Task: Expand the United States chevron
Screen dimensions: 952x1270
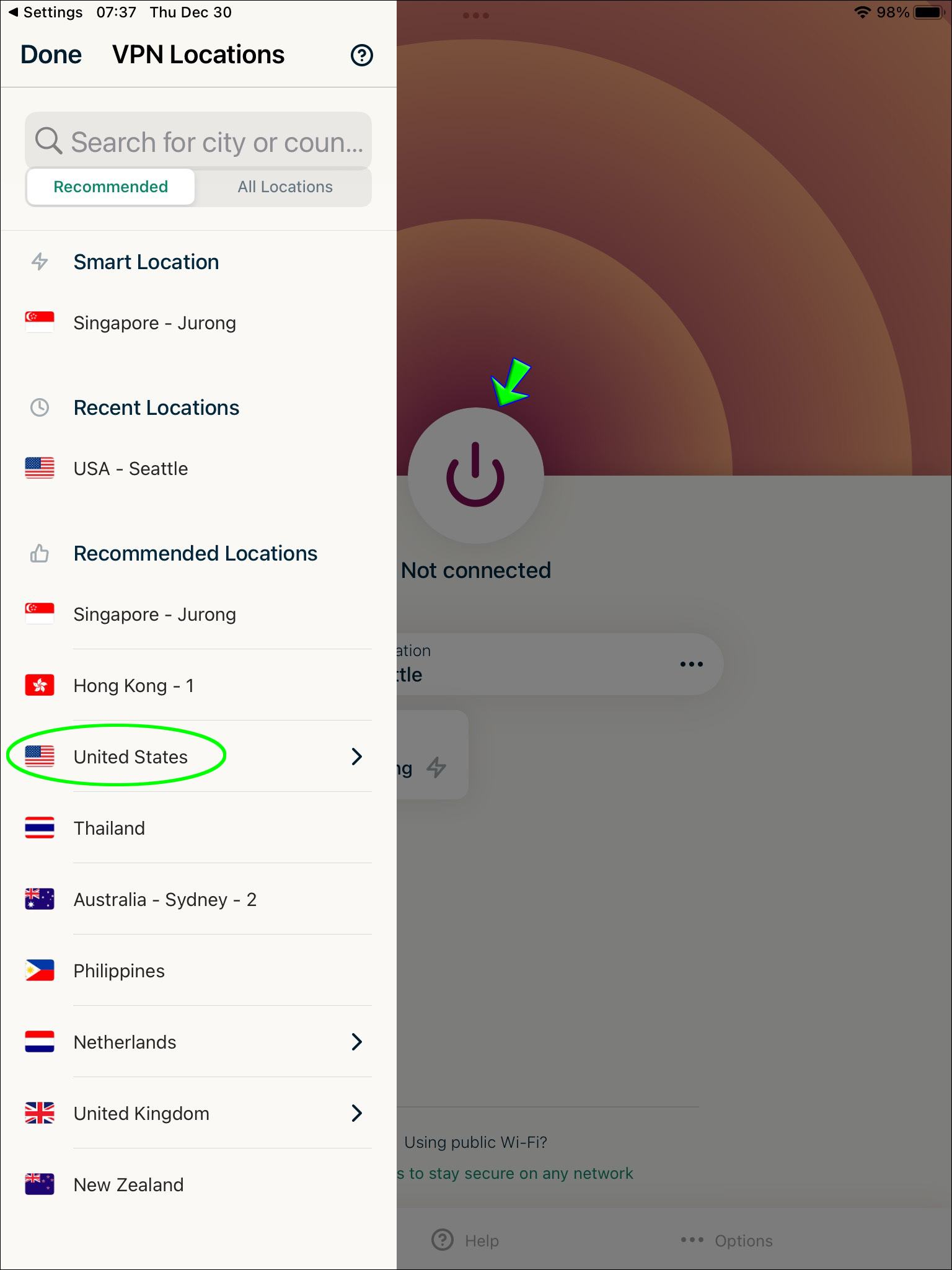Action: click(356, 757)
